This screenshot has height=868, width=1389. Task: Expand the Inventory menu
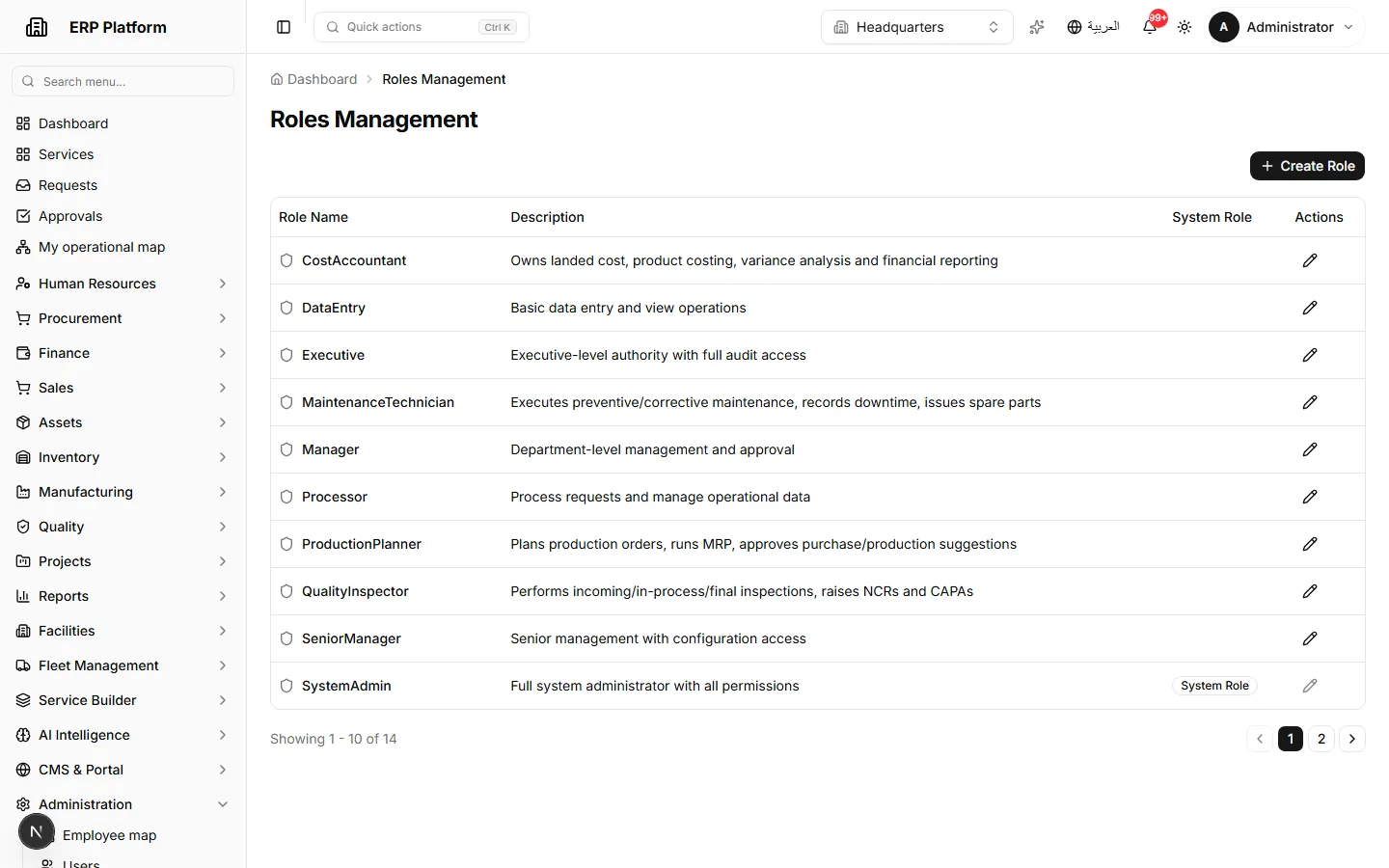[123, 457]
